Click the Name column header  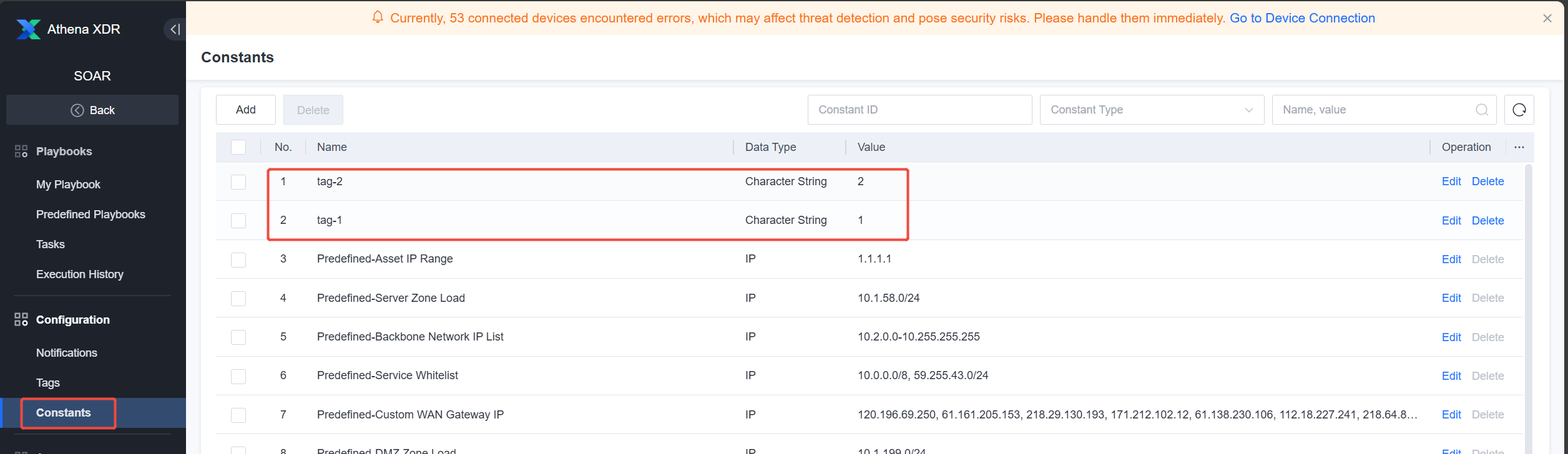332,147
